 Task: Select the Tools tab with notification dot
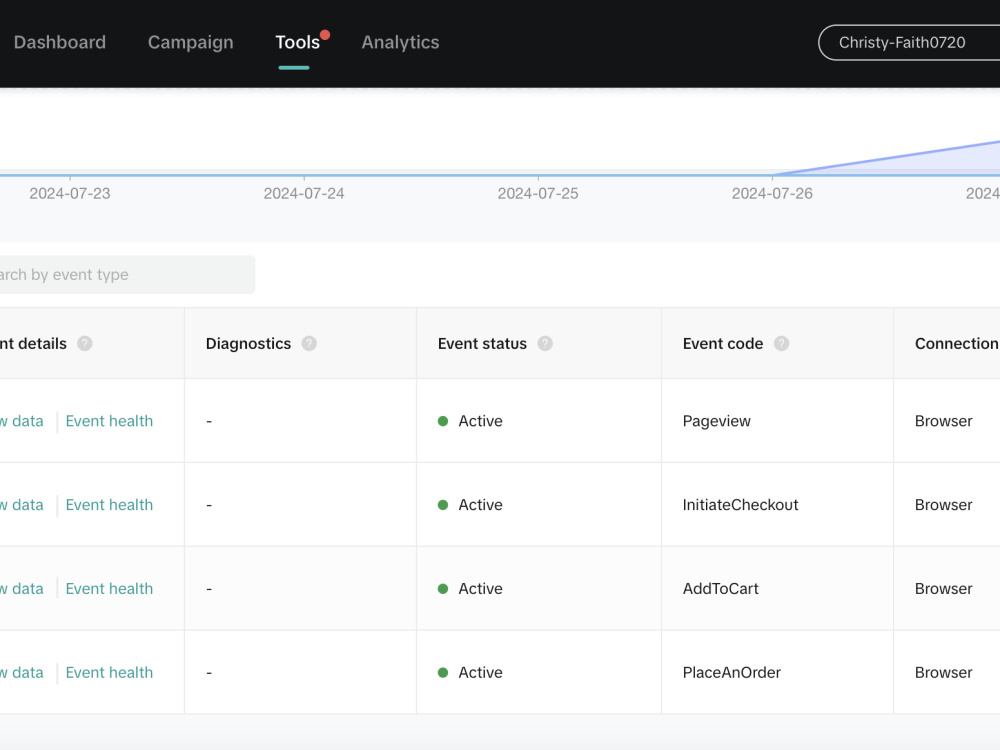tap(297, 42)
